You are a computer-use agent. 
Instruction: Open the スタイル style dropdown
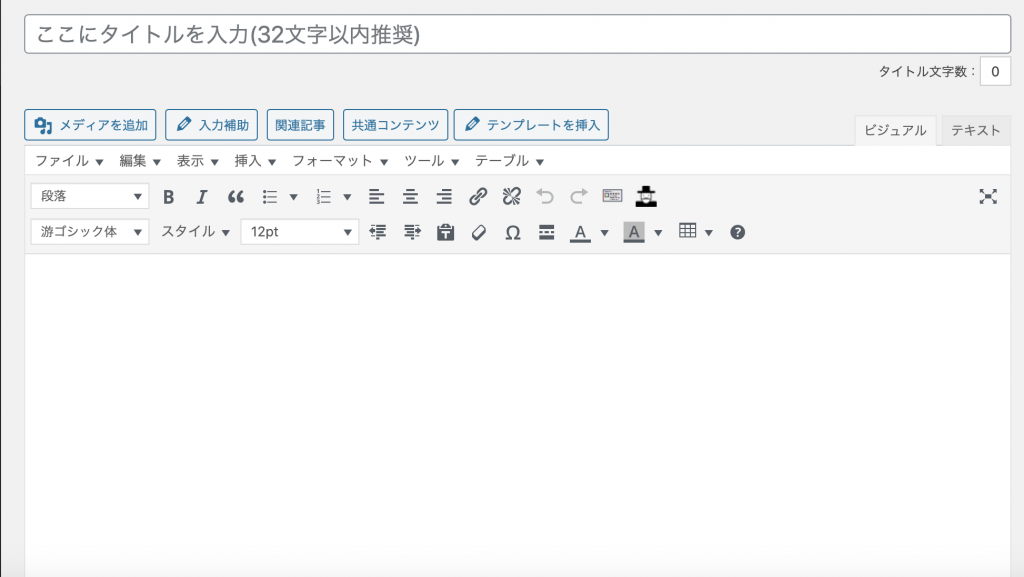tap(195, 232)
